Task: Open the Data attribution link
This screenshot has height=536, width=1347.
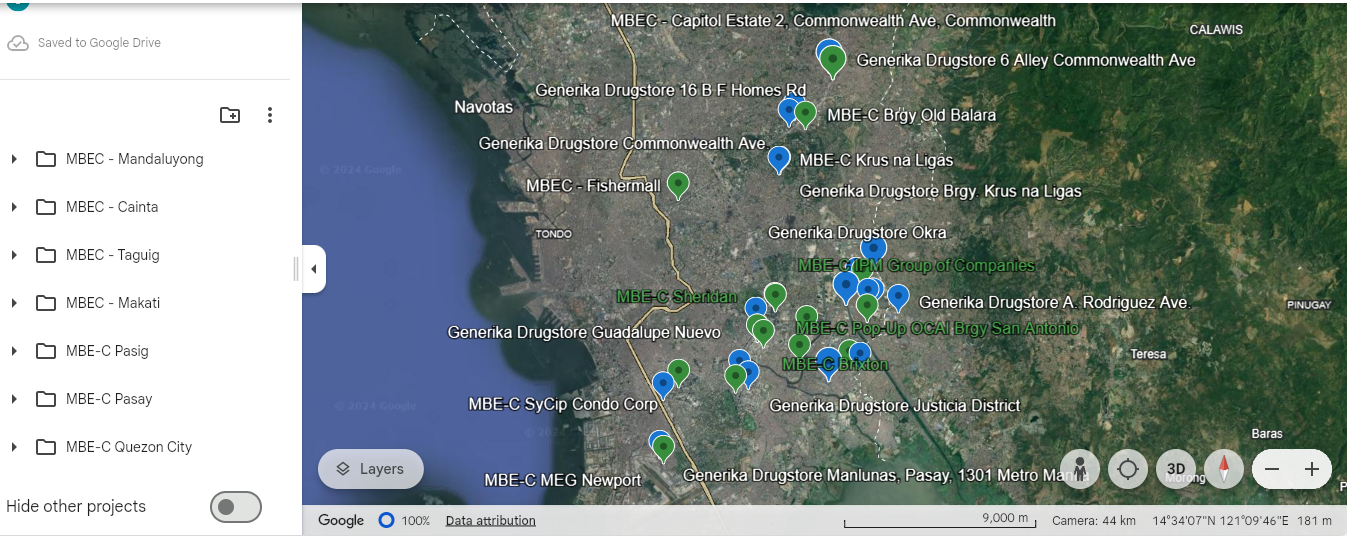Action: tap(490, 520)
